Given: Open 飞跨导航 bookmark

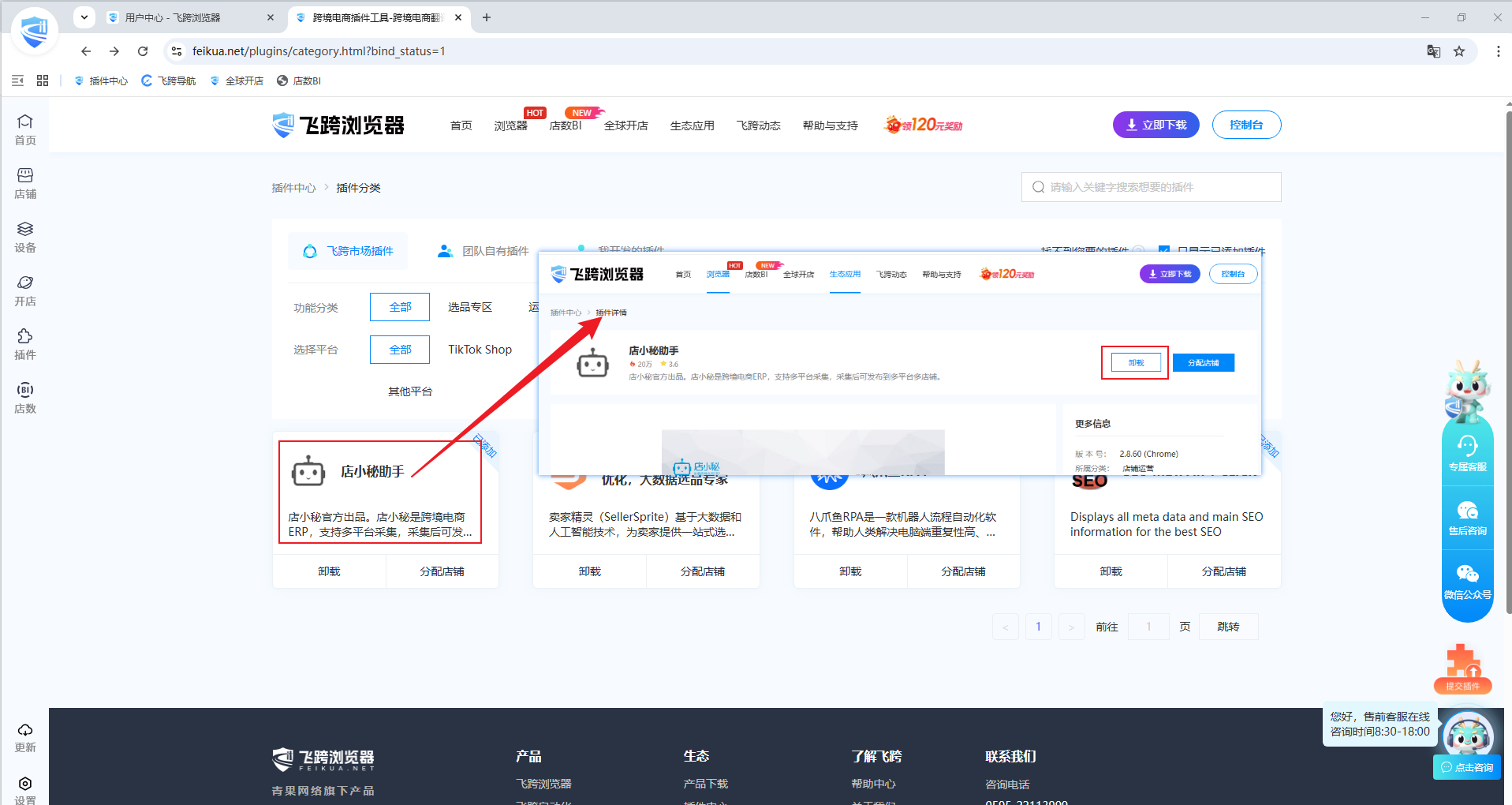Looking at the screenshot, I should [169, 80].
